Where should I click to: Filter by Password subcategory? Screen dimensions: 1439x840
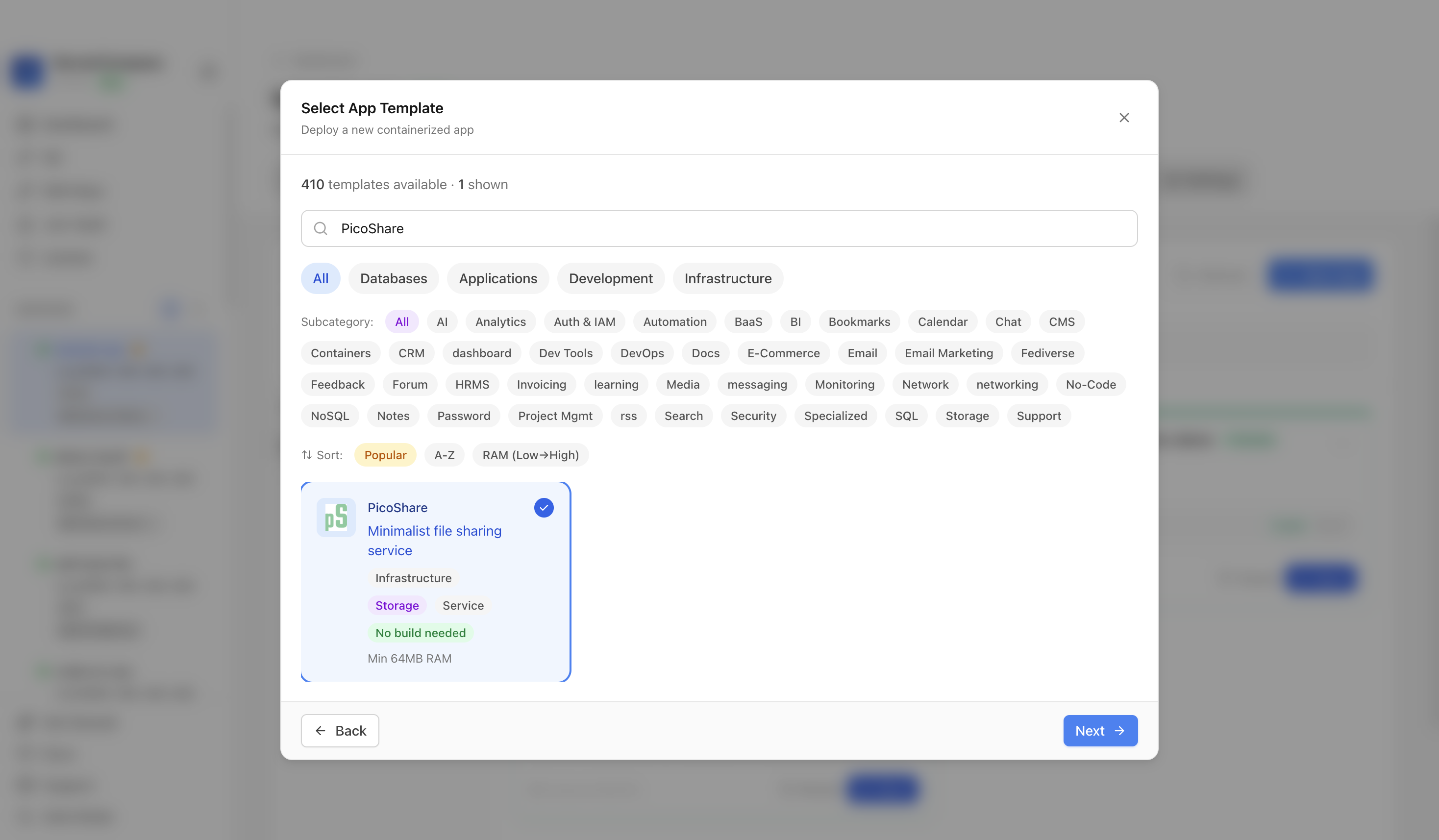(x=464, y=416)
